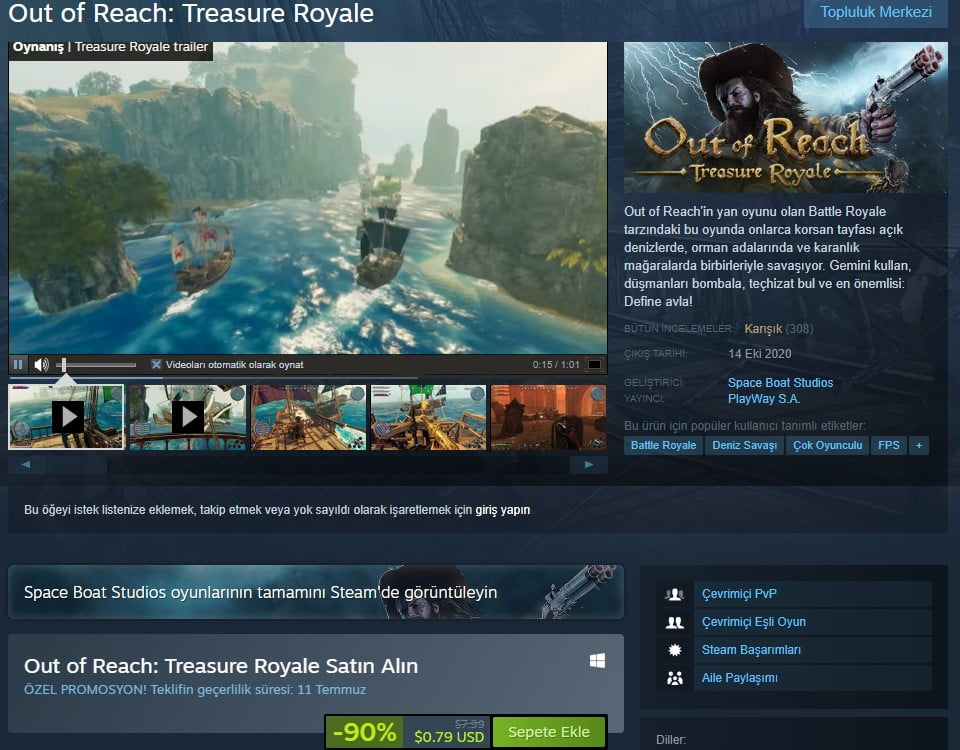Click the Çevrimiçi PvP people icon
Image resolution: width=960 pixels, height=750 pixels.
pos(674,593)
